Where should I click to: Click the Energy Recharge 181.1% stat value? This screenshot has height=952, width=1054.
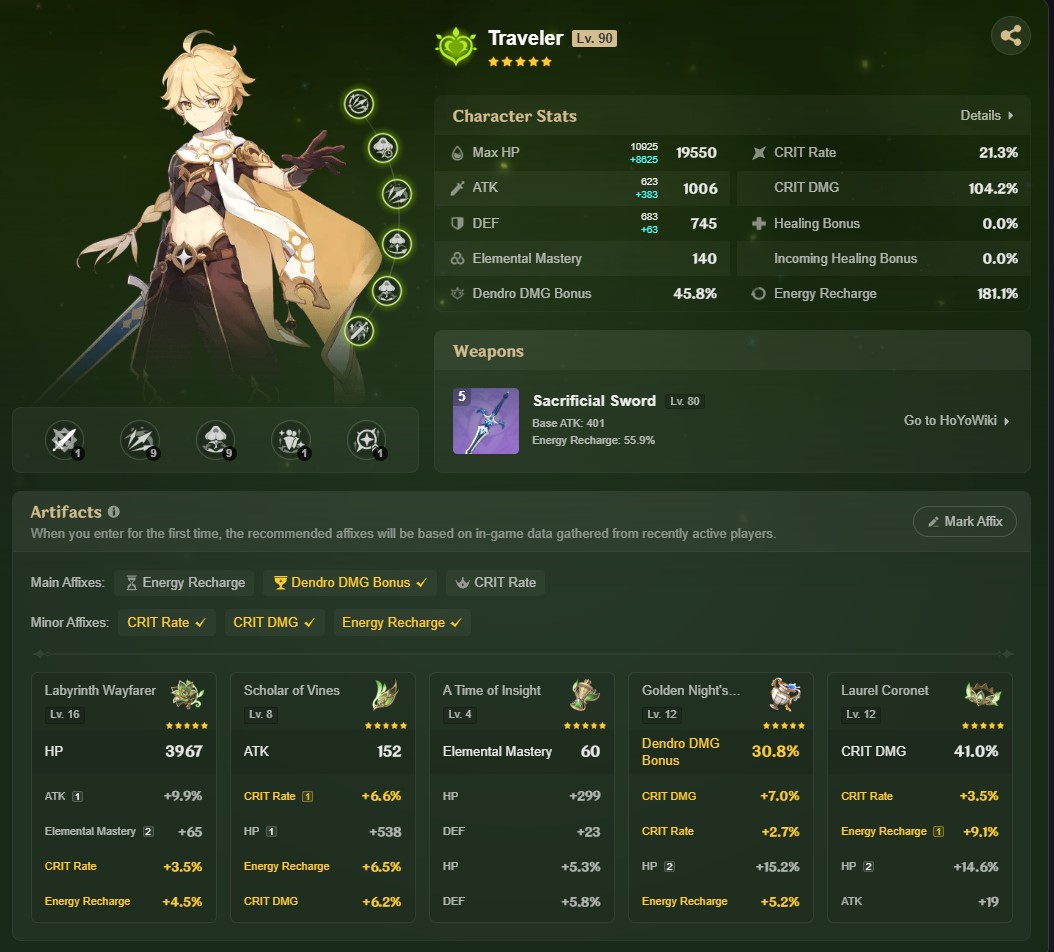point(997,294)
